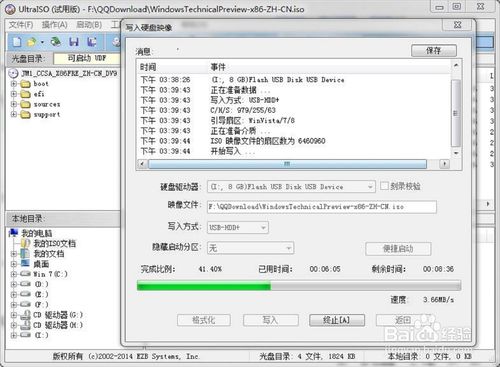500x367 pixels.
Task: Enable the 刻录校验 checkbox
Action: [384, 186]
